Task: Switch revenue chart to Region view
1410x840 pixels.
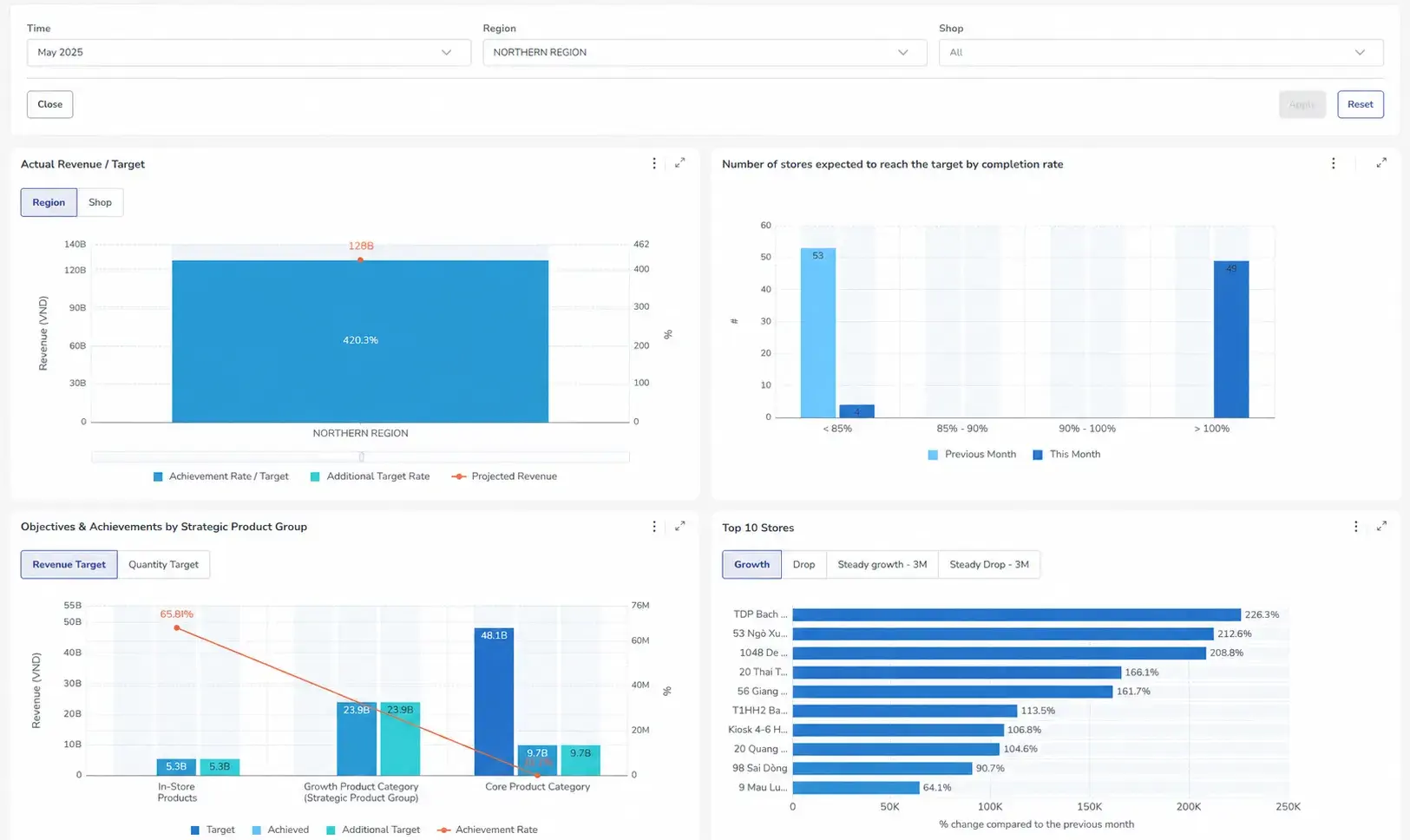Action: point(49,202)
